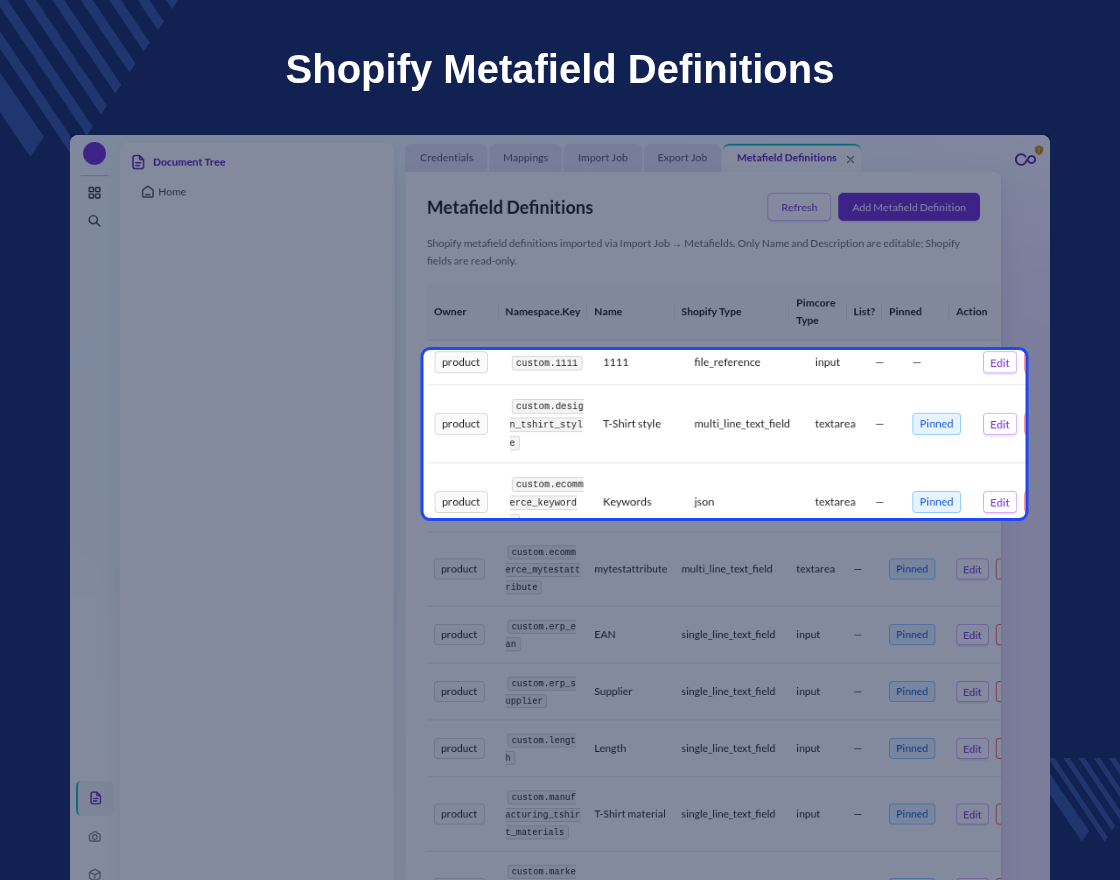The image size is (1120, 880).
Task: Select the Metafield Definitions tab
Action: [x=786, y=158]
